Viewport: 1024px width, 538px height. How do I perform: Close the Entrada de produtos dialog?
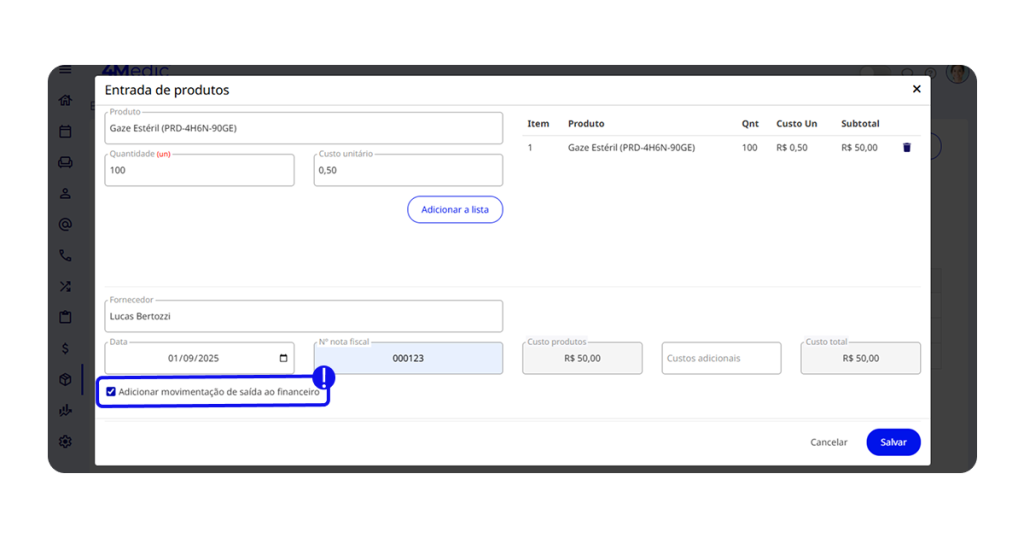click(x=916, y=90)
